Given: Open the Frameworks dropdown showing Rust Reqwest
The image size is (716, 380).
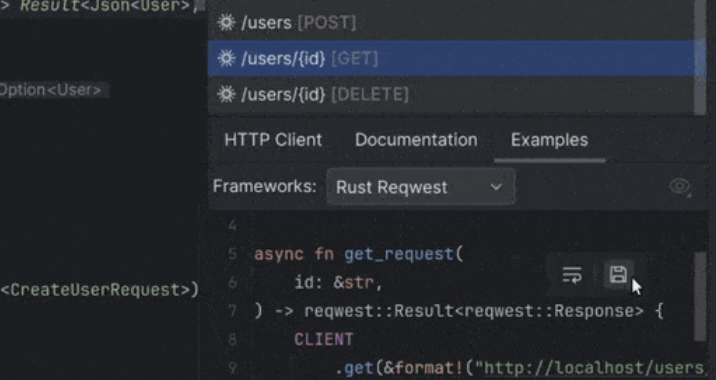Looking at the screenshot, I should [x=421, y=187].
